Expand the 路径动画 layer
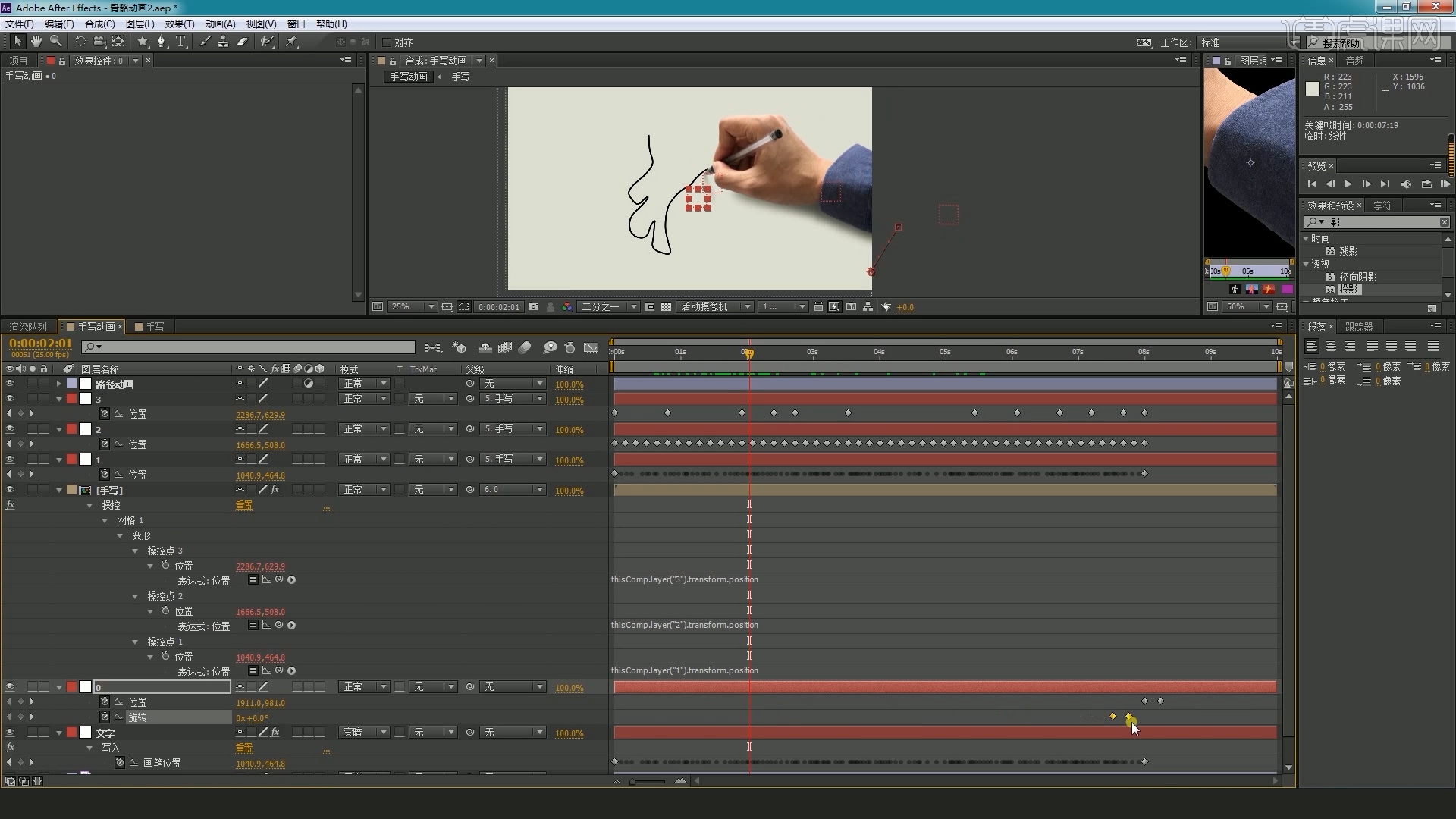The width and height of the screenshot is (1456, 819). (59, 384)
